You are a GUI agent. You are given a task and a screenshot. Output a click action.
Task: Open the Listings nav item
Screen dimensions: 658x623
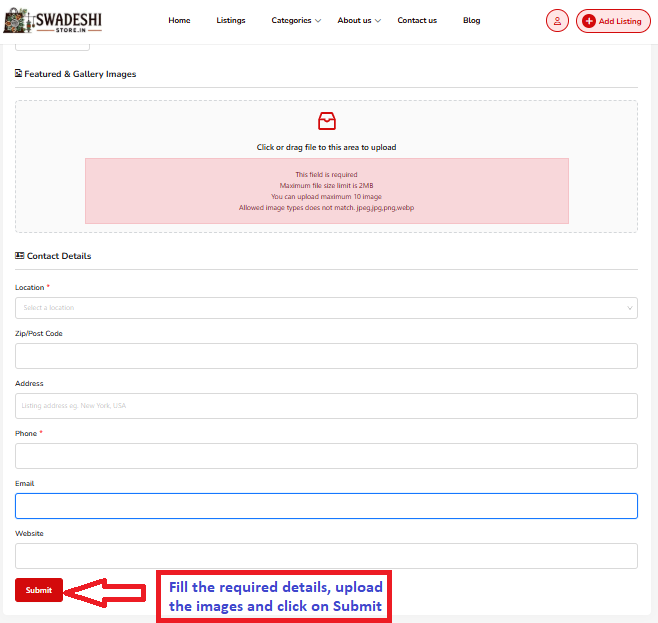point(231,21)
